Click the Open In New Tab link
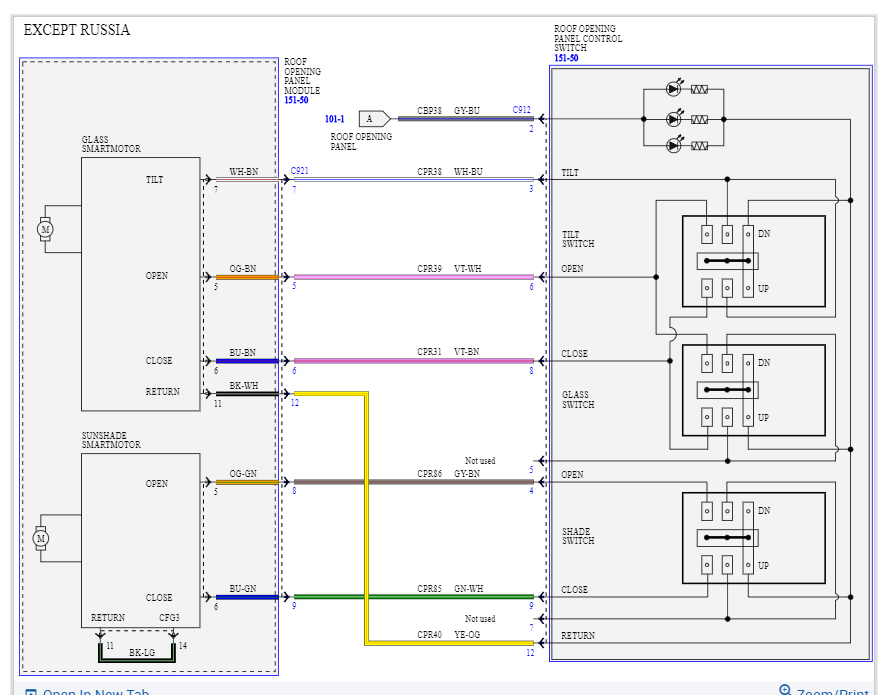Image resolution: width=881 pixels, height=695 pixels. pos(96,692)
